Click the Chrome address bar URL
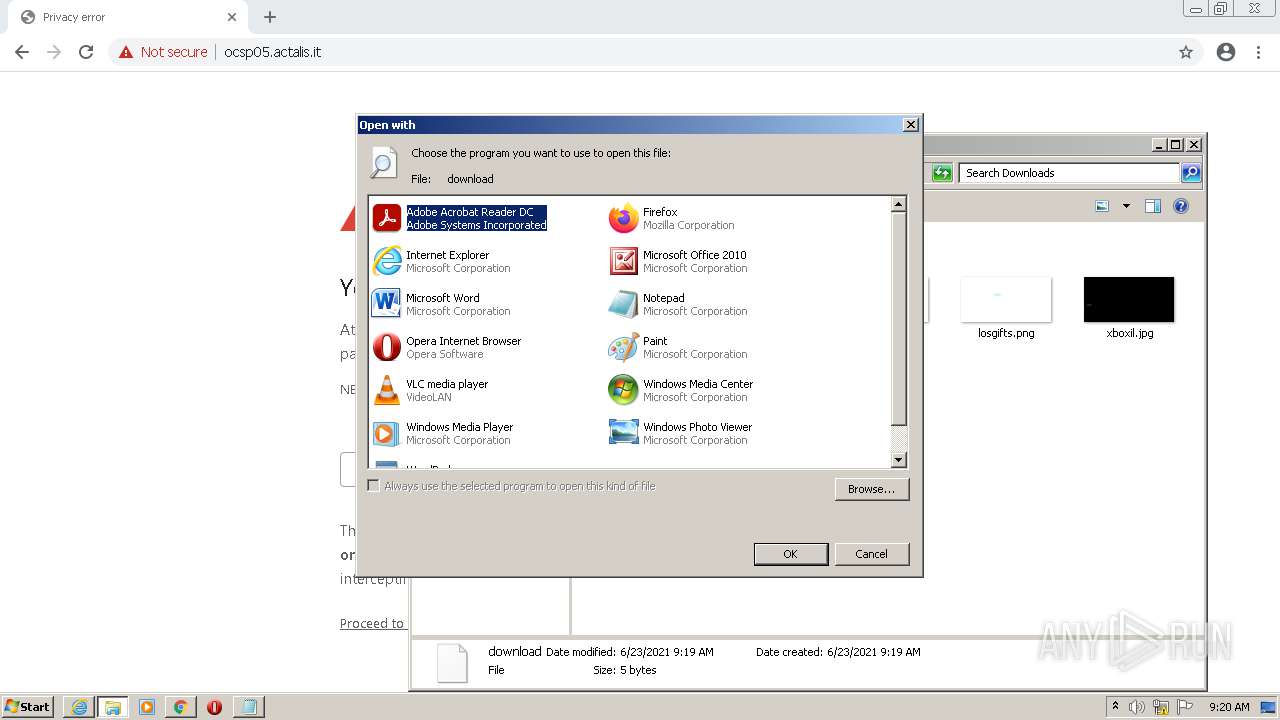 (x=273, y=52)
